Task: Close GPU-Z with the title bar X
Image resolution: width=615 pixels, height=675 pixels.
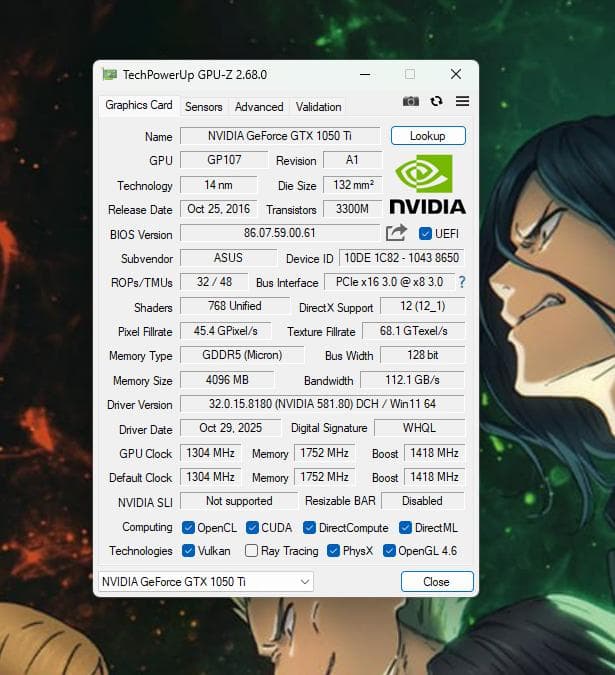Action: click(456, 74)
